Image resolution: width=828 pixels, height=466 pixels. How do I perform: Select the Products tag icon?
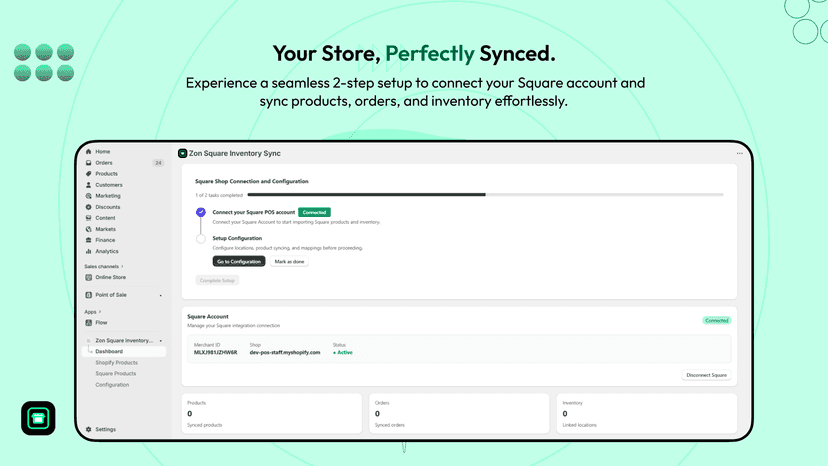[x=88, y=174]
